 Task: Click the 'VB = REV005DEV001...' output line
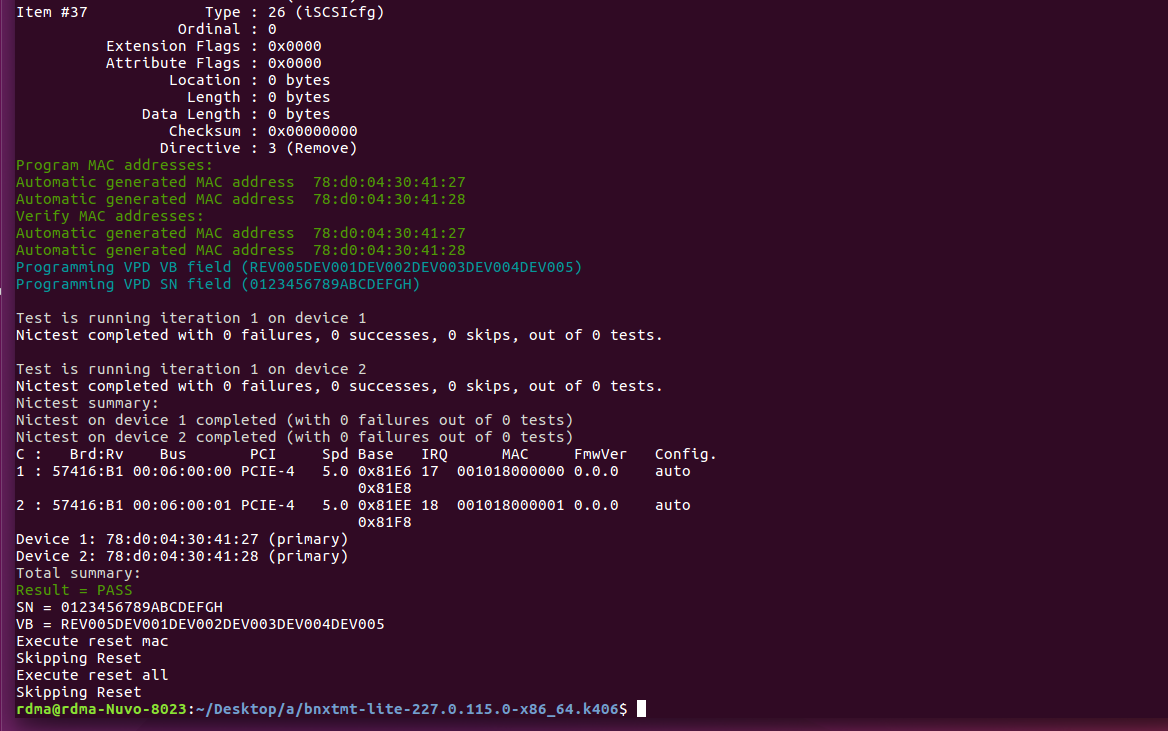[200, 624]
